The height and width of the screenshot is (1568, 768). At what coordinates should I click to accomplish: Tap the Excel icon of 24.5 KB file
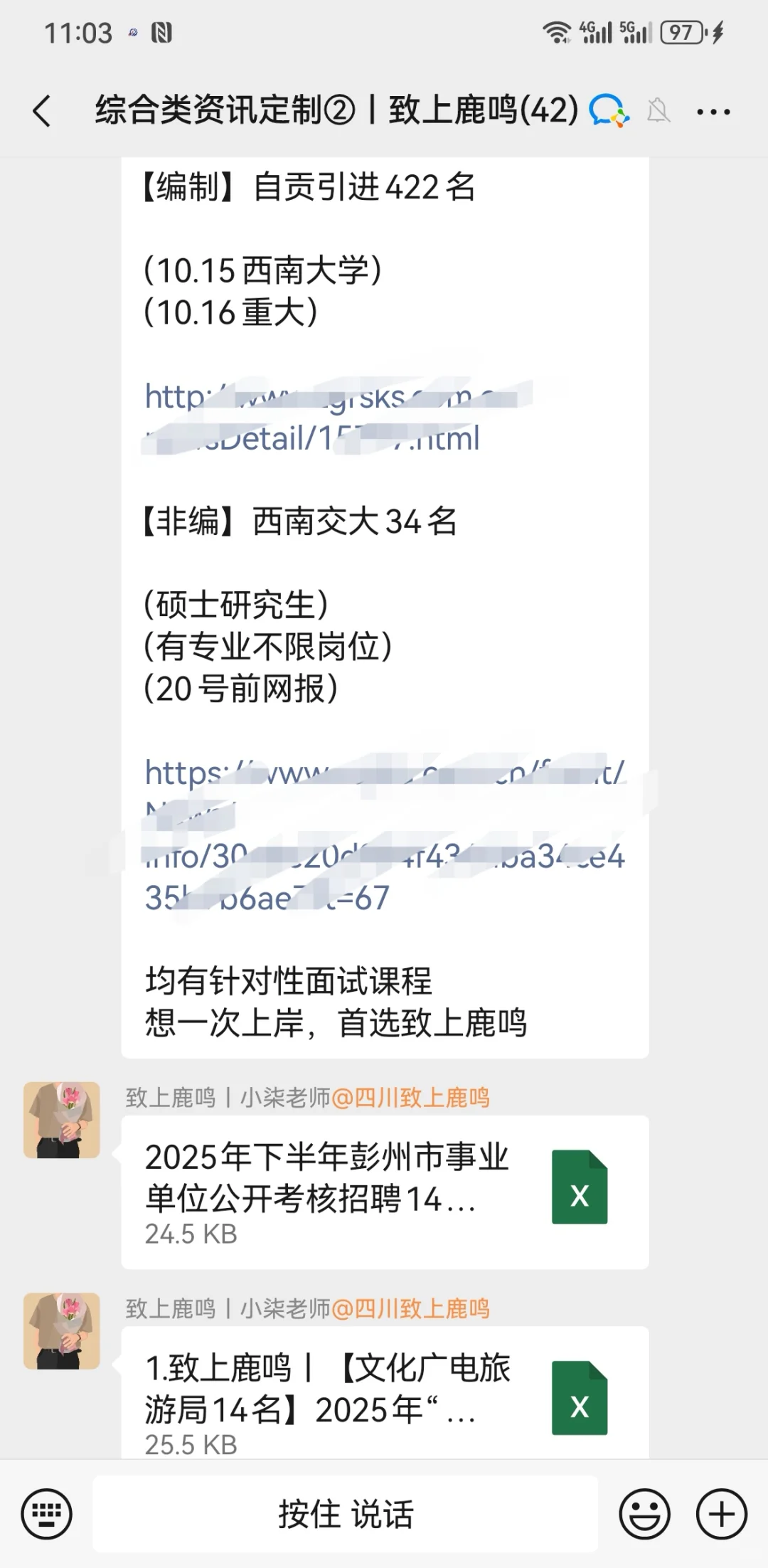coord(580,1187)
